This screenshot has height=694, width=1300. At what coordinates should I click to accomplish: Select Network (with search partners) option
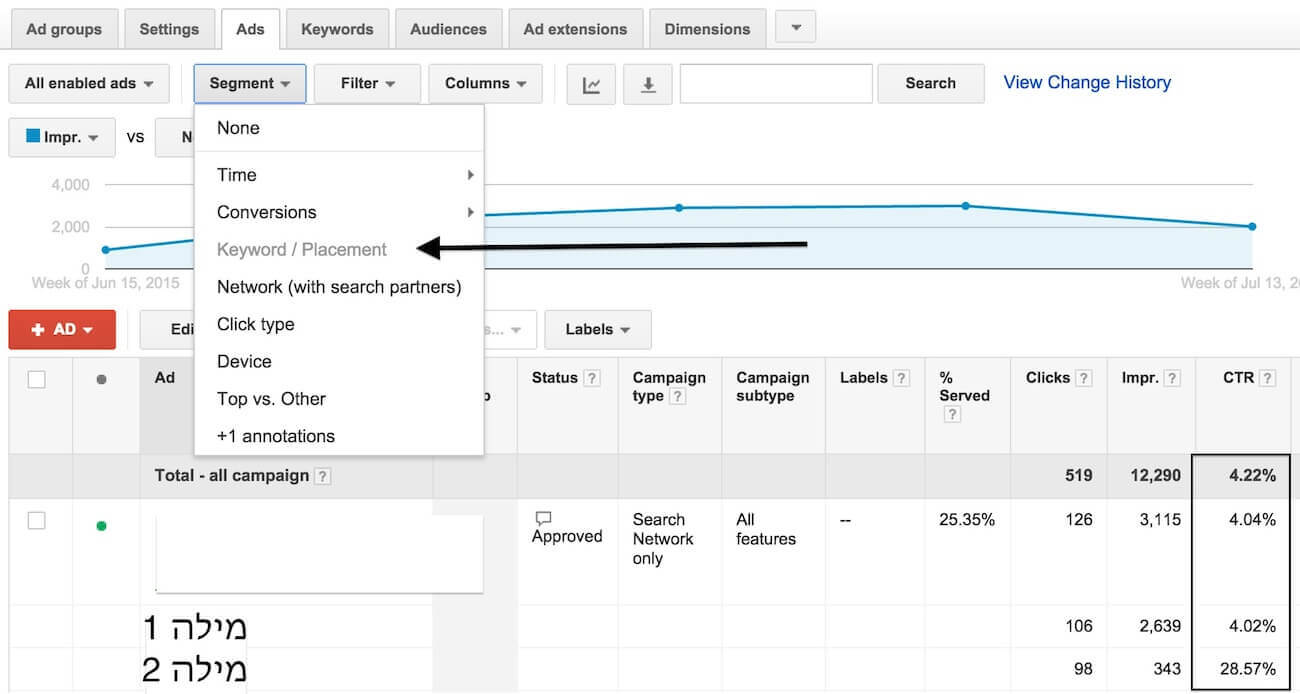tap(339, 287)
